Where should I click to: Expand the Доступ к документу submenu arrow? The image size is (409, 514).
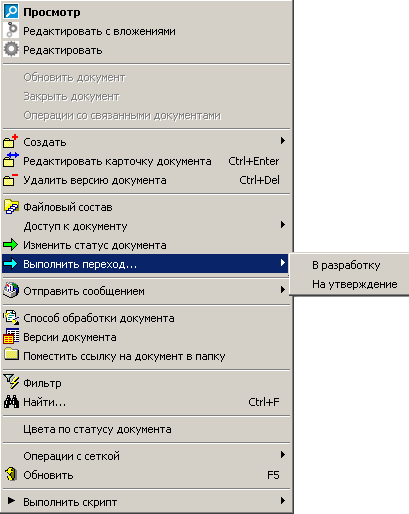click(x=283, y=225)
